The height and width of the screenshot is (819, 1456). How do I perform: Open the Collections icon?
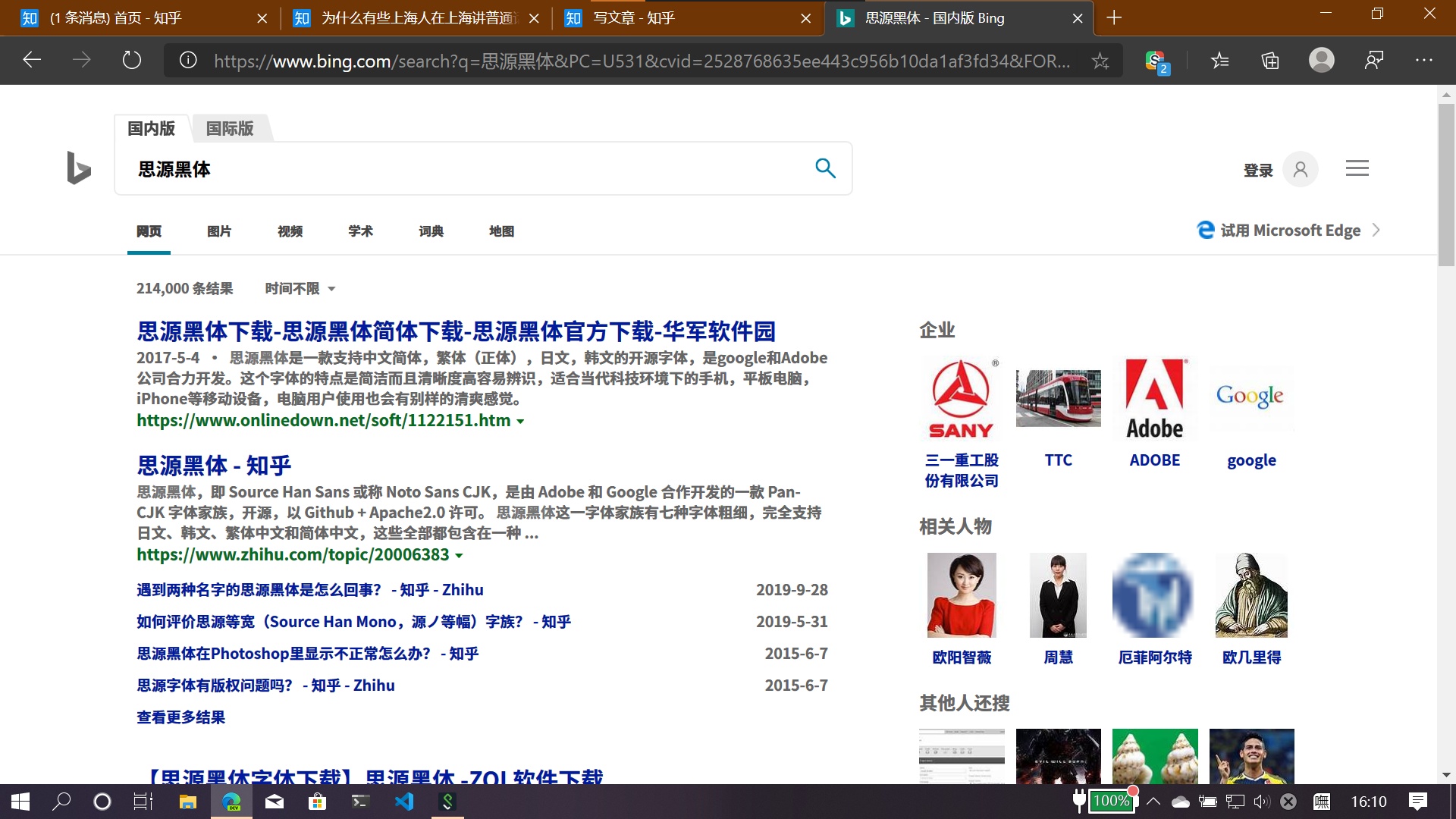(x=1270, y=61)
